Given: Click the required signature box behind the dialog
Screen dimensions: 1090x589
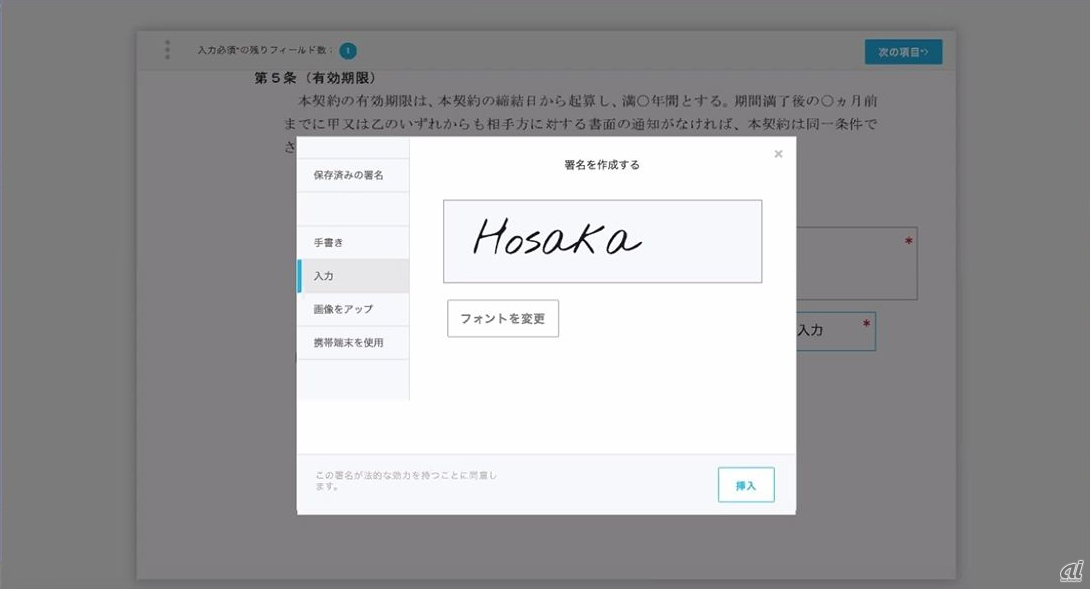Looking at the screenshot, I should (856, 264).
